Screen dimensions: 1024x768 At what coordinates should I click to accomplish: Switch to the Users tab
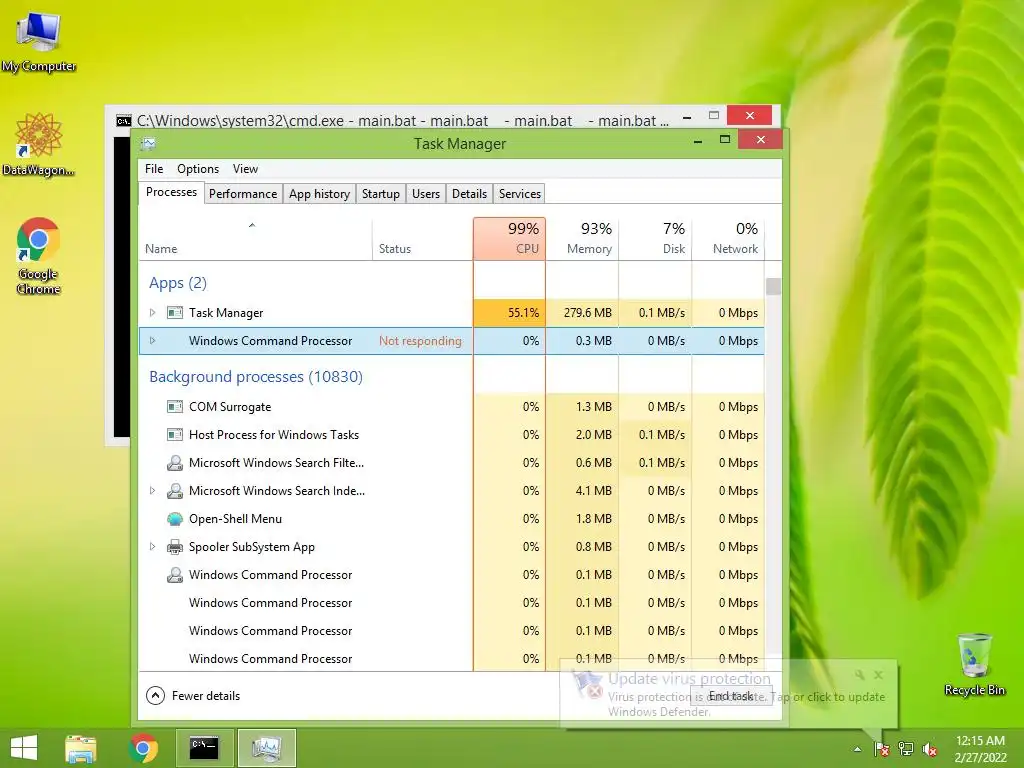[x=426, y=194]
